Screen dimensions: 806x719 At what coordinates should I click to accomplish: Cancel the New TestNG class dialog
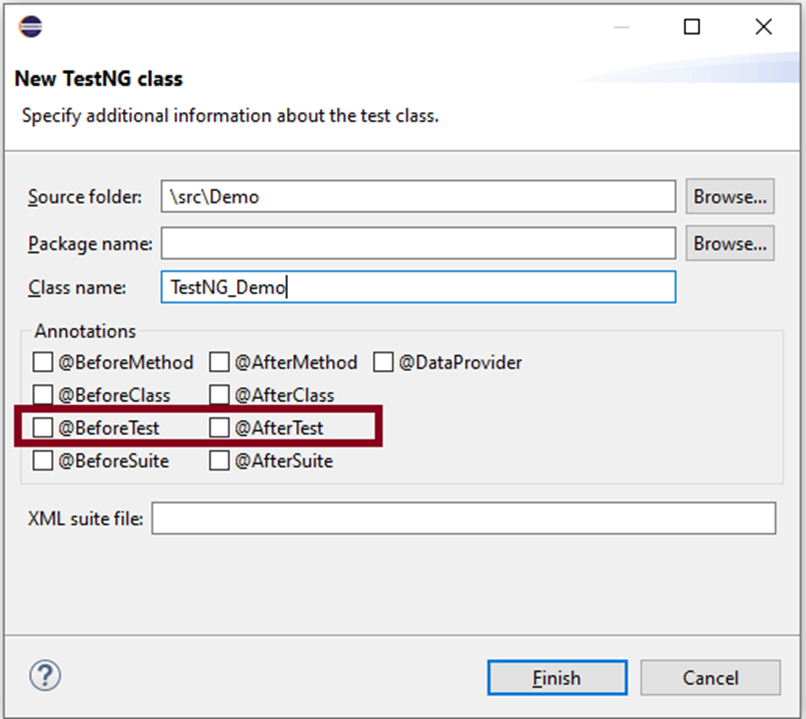click(710, 678)
